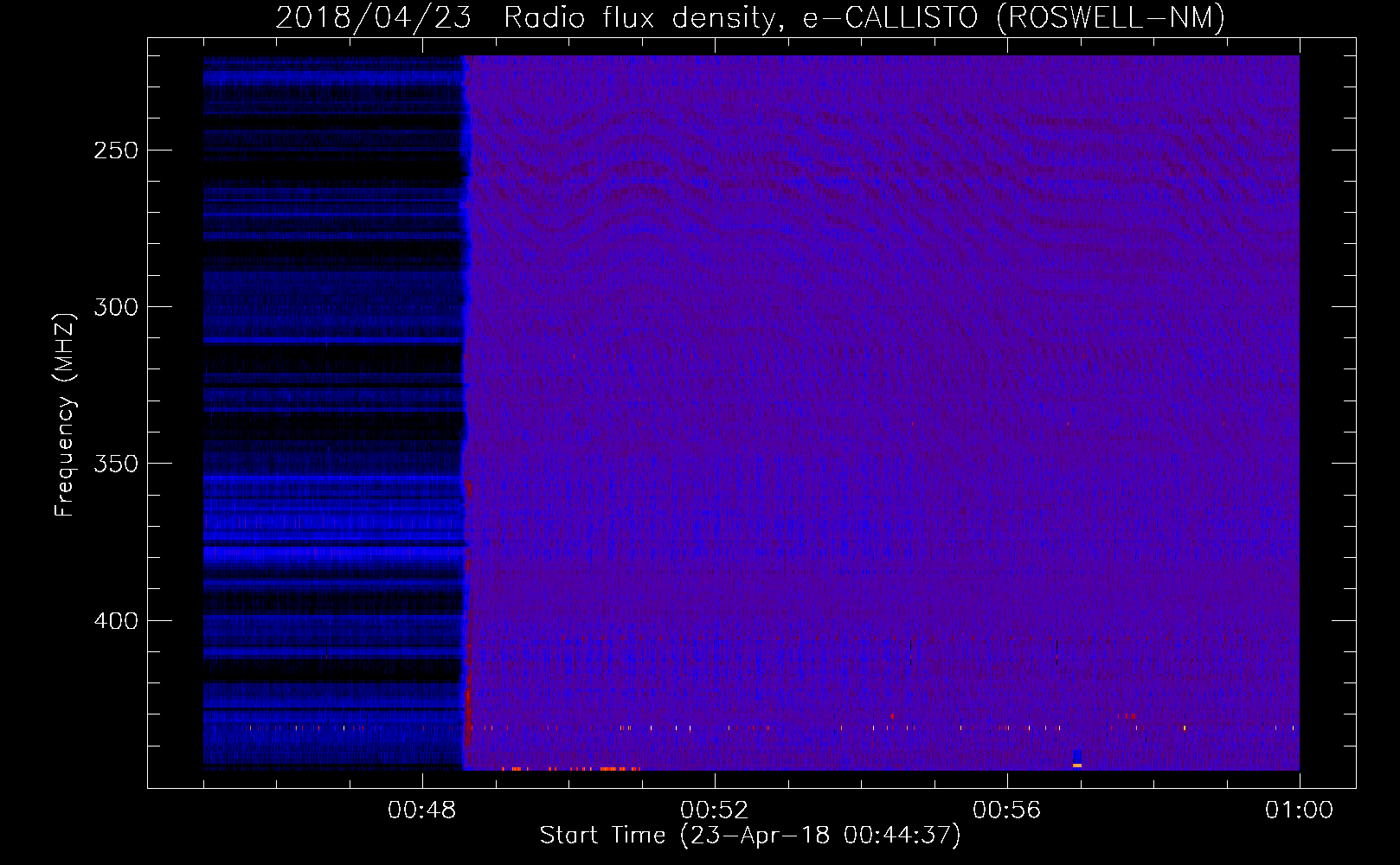Select the 350 frequency tick label
This screenshot has height=865, width=1400.
click(116, 464)
